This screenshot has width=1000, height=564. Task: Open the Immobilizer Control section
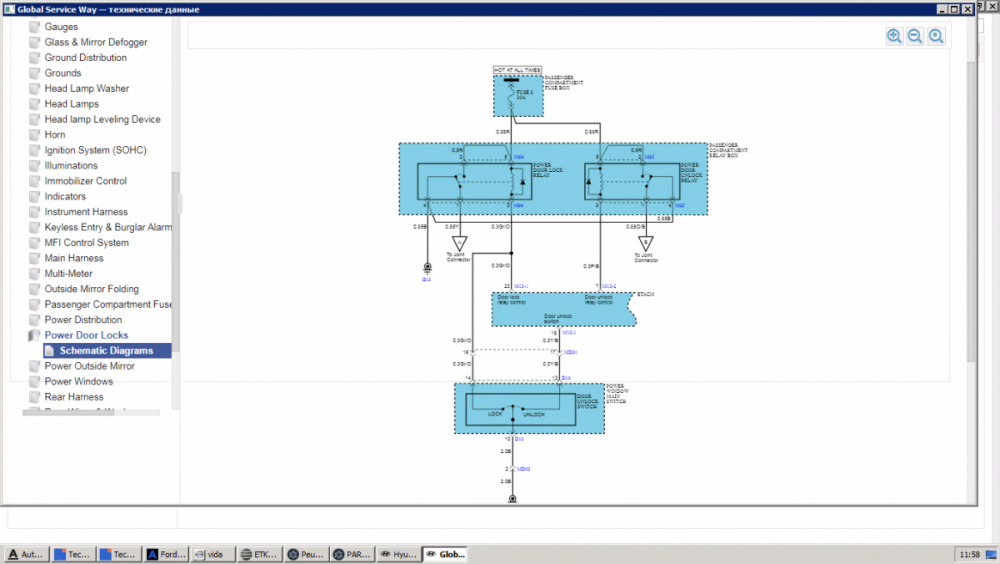coord(85,181)
